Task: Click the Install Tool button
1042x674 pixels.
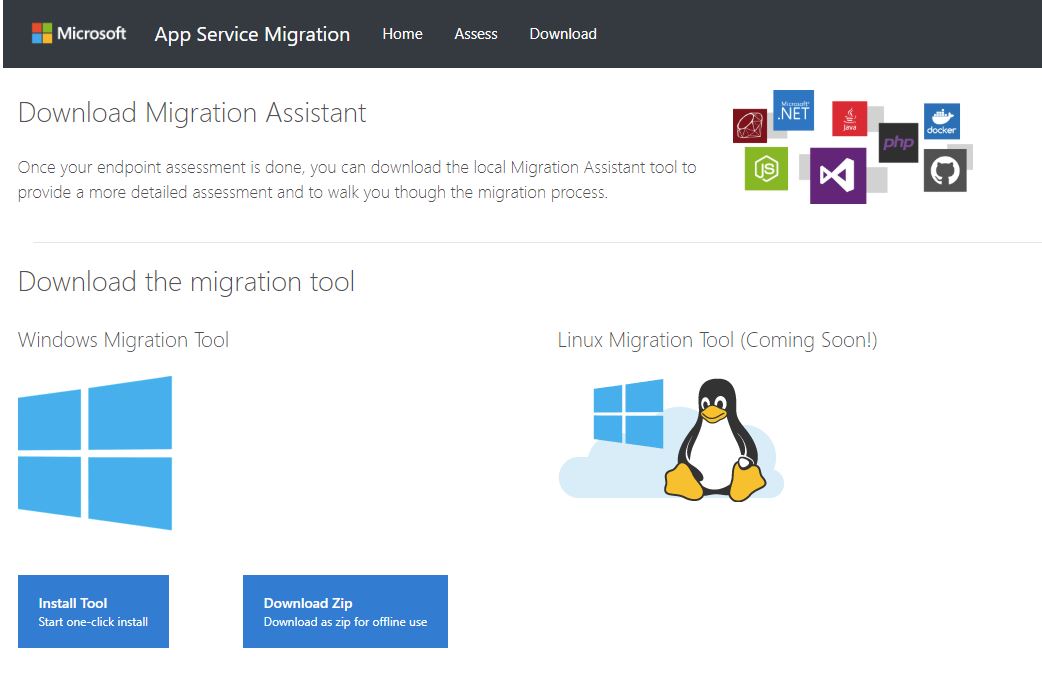Action: tap(93, 611)
